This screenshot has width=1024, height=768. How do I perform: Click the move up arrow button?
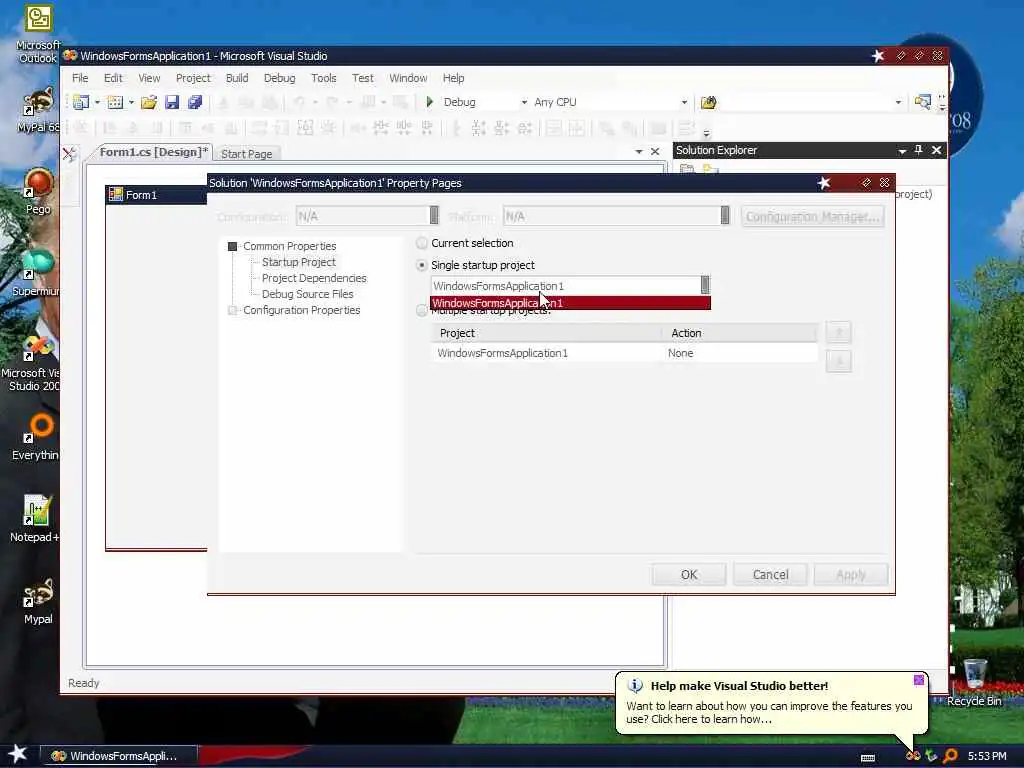pos(839,332)
